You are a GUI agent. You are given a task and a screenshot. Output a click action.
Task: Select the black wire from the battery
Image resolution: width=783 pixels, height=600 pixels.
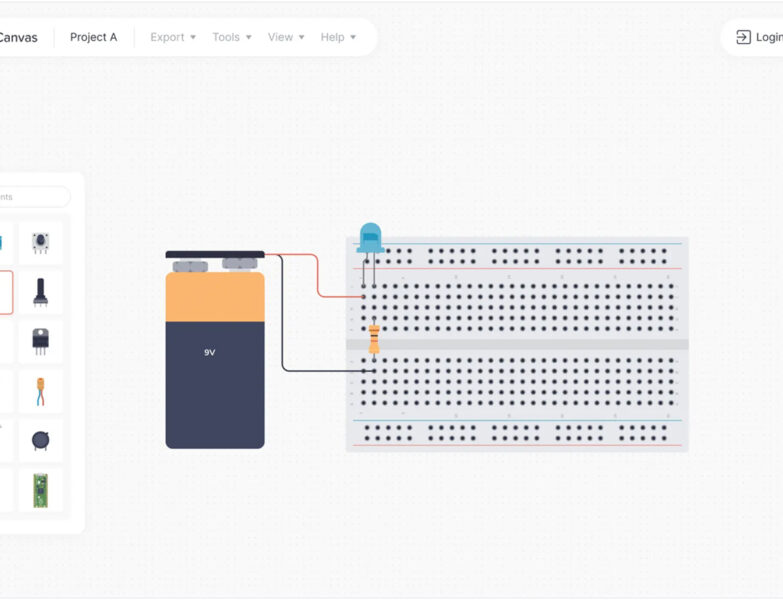click(x=282, y=330)
